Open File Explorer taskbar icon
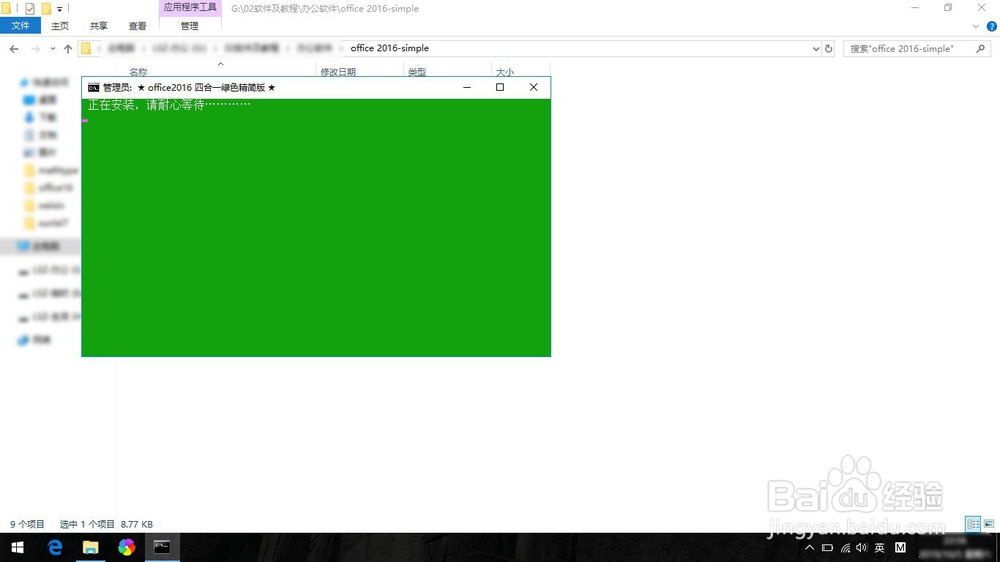This screenshot has height=562, width=1000. tap(91, 547)
